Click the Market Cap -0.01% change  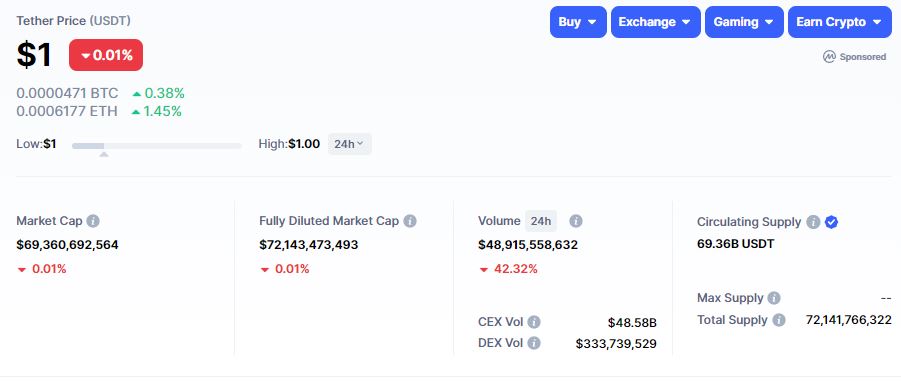click(41, 269)
